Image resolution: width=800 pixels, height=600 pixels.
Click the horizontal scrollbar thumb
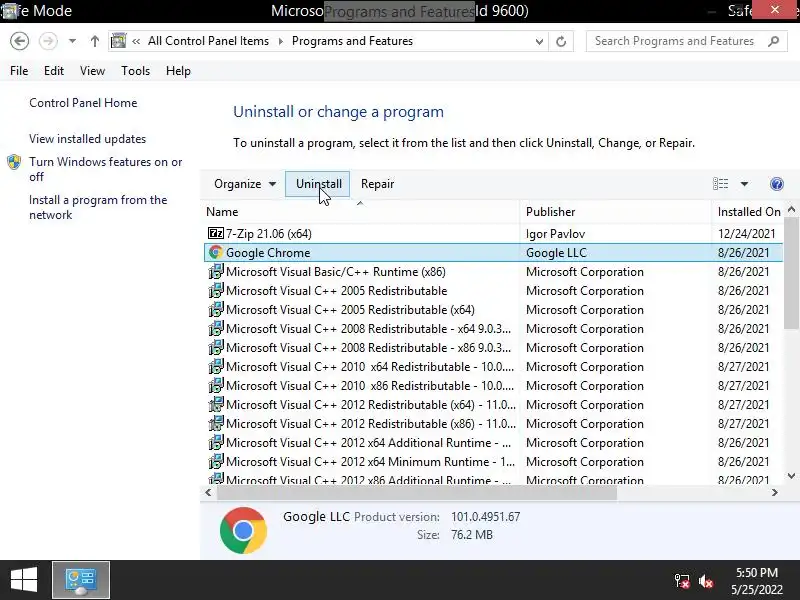point(417,493)
